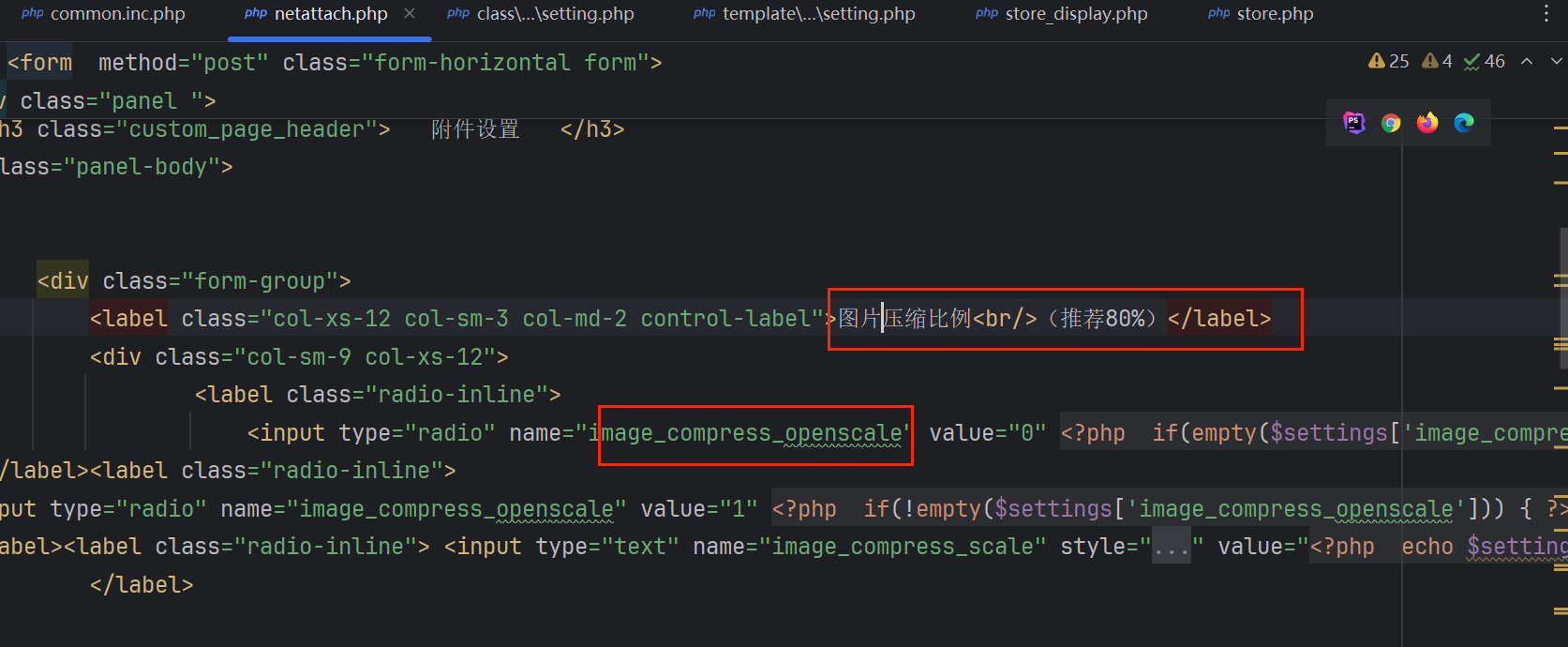Click the 4 weak warnings indicator
Viewport: 1568px width, 647px height.
pyautogui.click(x=1437, y=61)
